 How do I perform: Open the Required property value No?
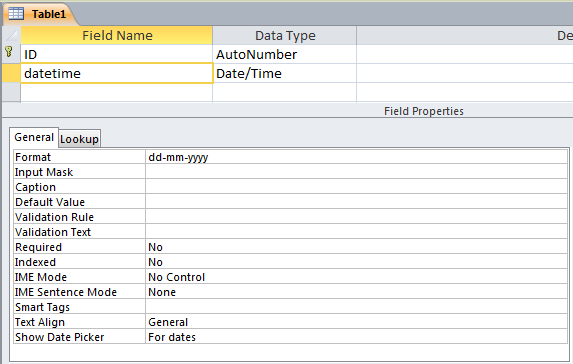356,247
